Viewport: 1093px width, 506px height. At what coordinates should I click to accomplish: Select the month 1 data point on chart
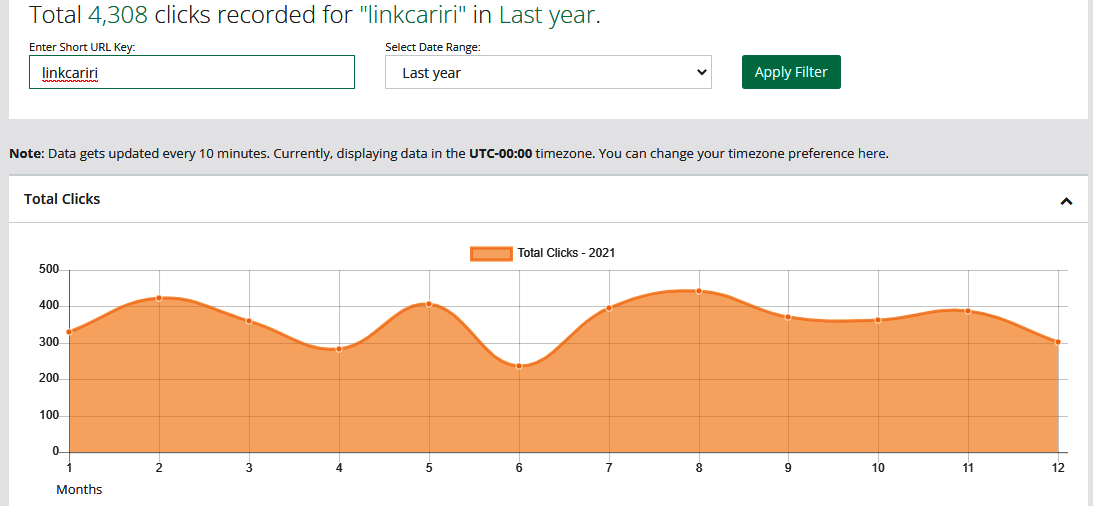(x=69, y=332)
